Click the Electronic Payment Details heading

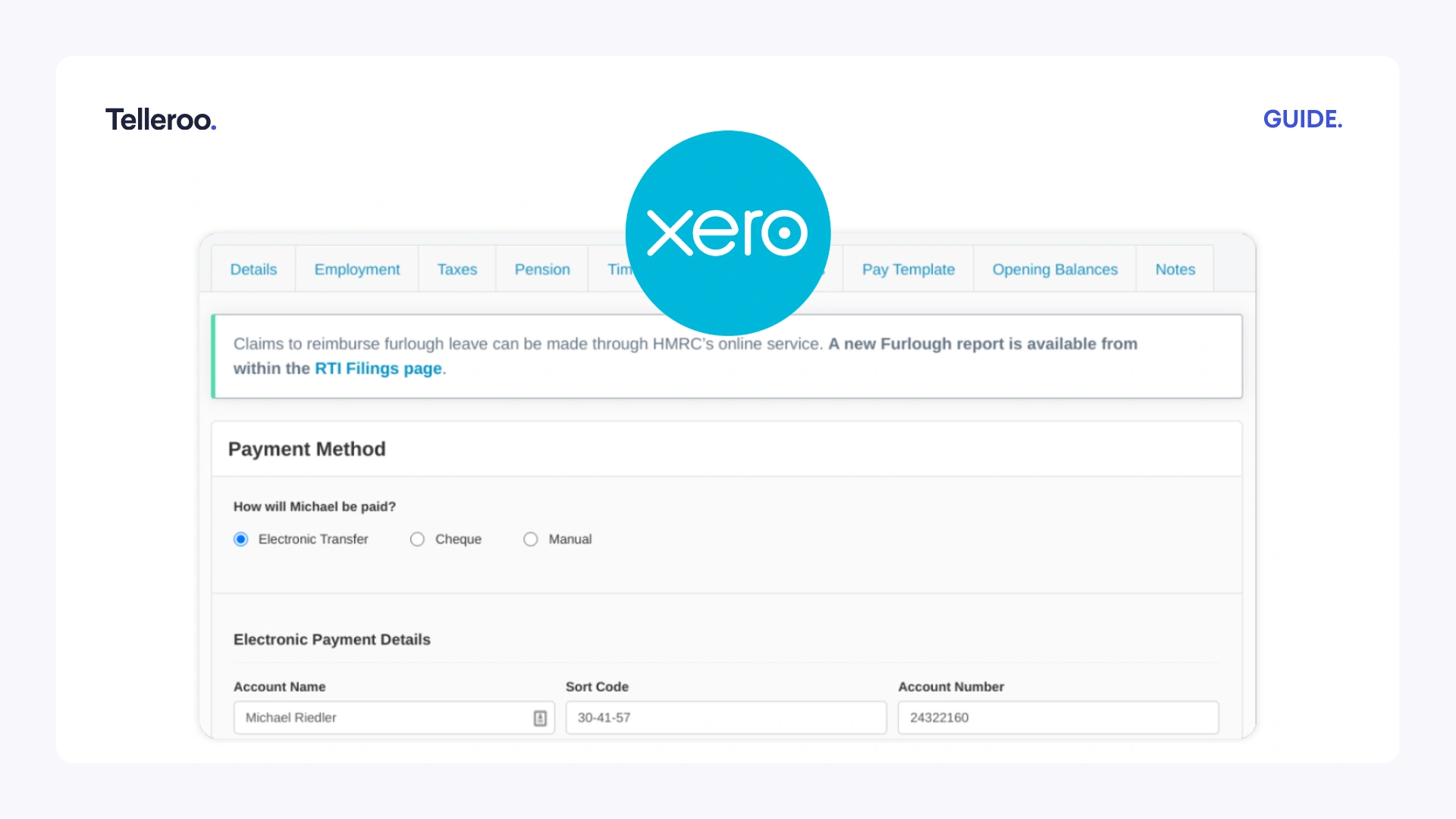331,639
